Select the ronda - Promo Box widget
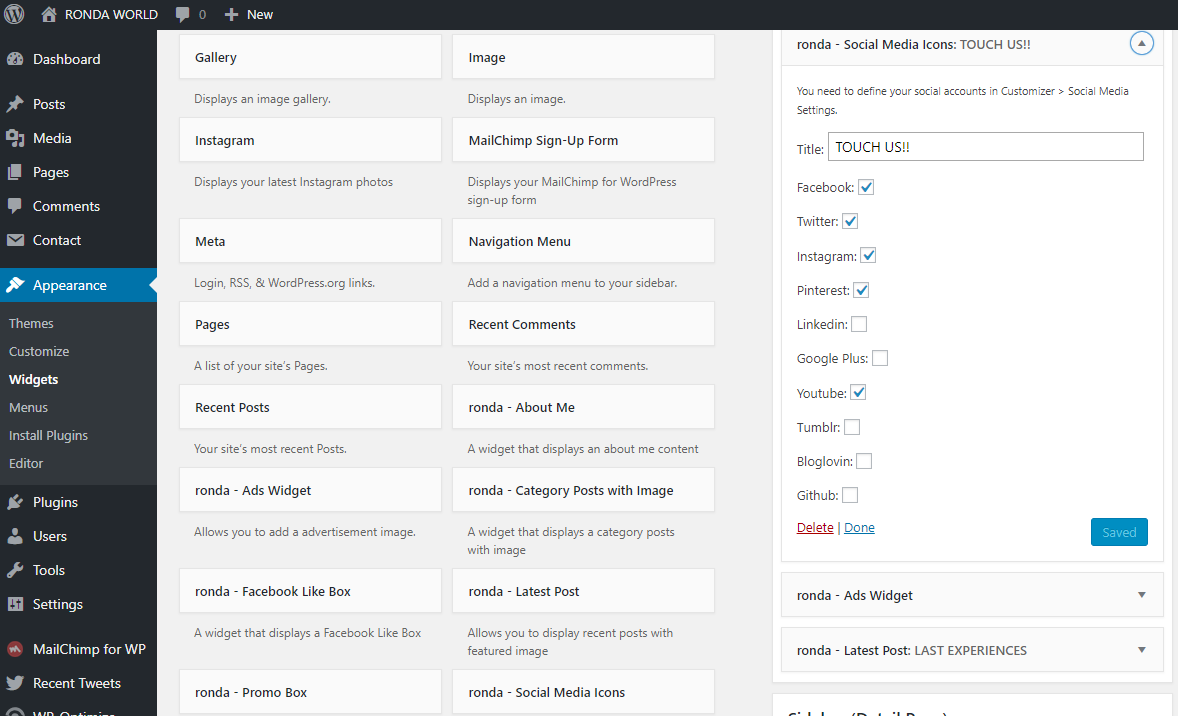This screenshot has width=1178, height=716. click(310, 692)
